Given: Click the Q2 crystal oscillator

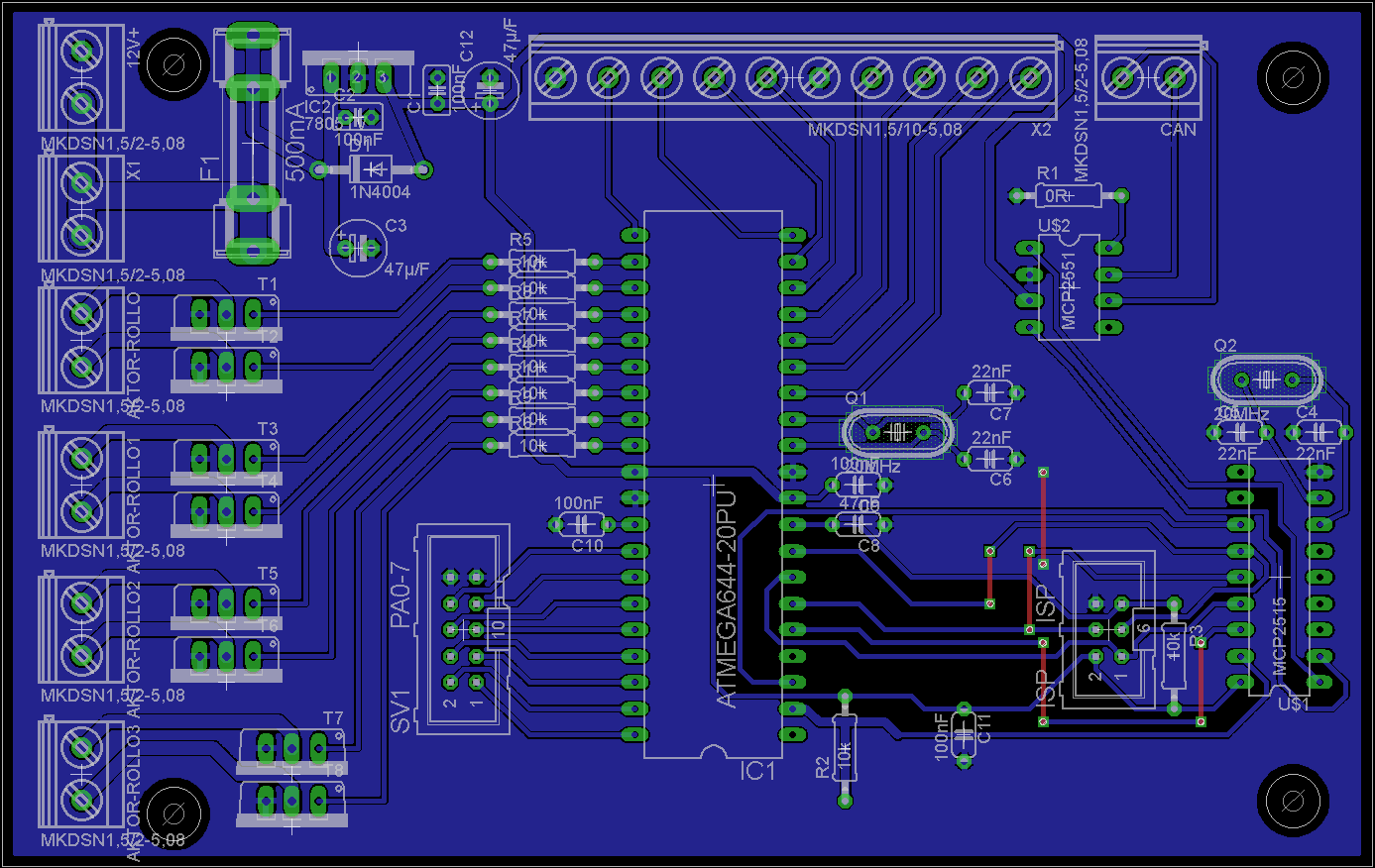Looking at the screenshot, I should point(1266,379).
